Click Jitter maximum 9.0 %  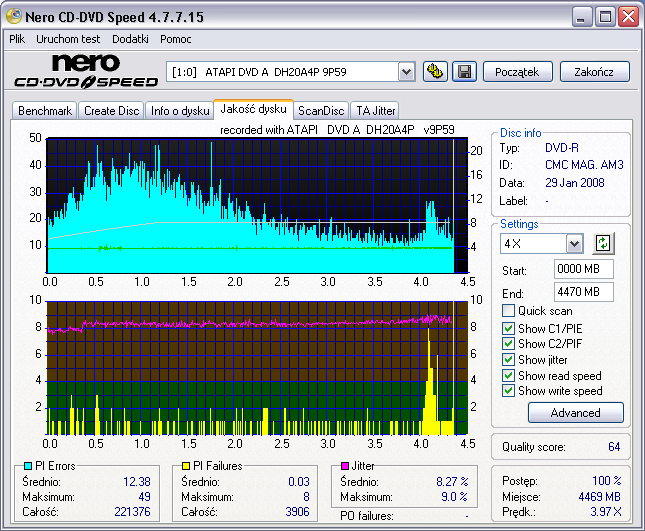455,497
